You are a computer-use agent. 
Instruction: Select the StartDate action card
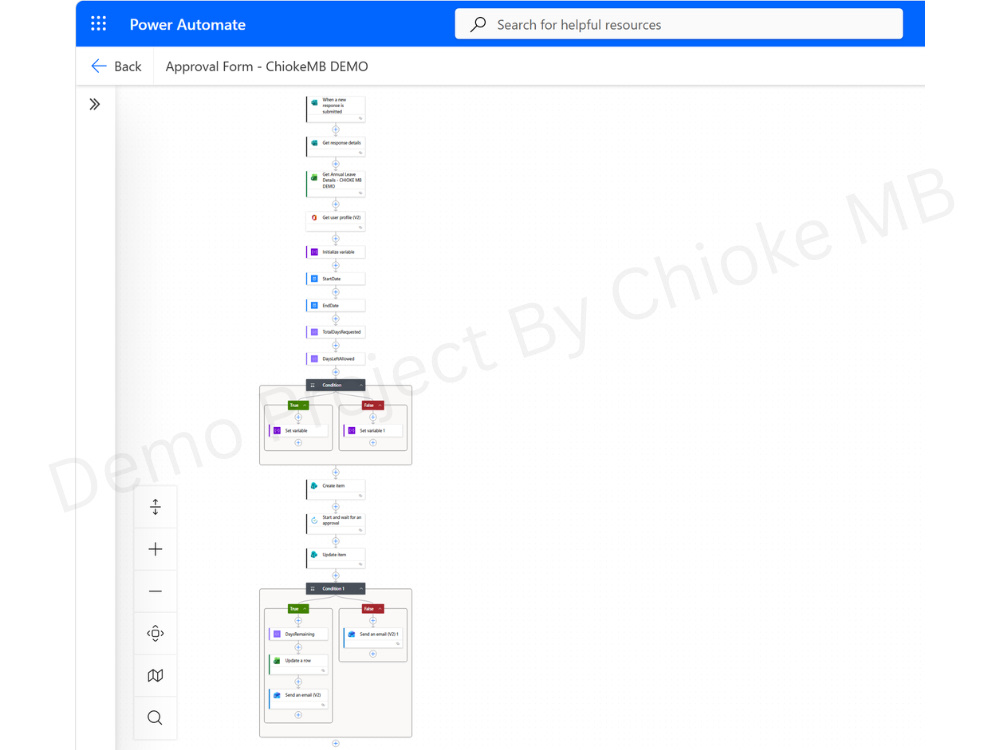tap(335, 279)
